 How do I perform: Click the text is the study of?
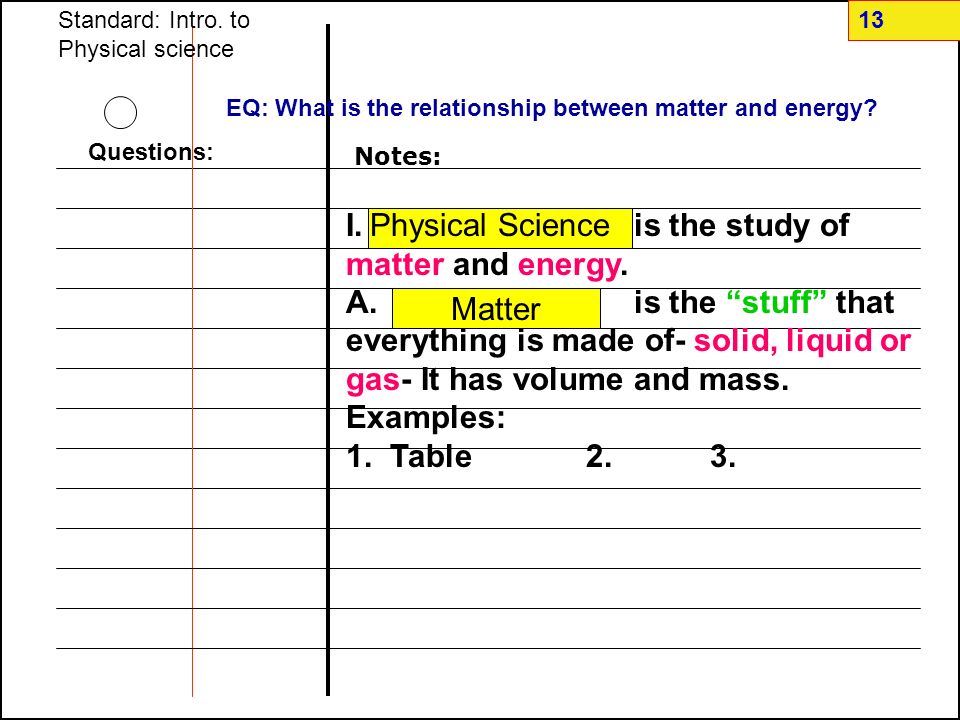pyautogui.click(x=741, y=226)
